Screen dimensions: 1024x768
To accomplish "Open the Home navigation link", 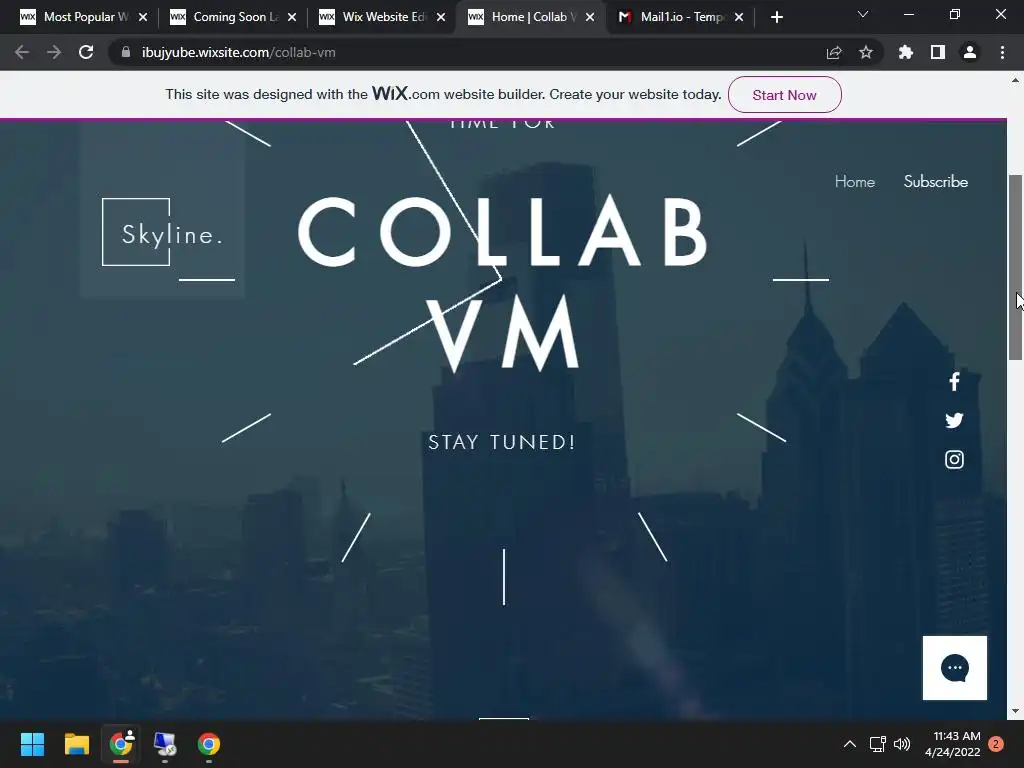I will [854, 182].
